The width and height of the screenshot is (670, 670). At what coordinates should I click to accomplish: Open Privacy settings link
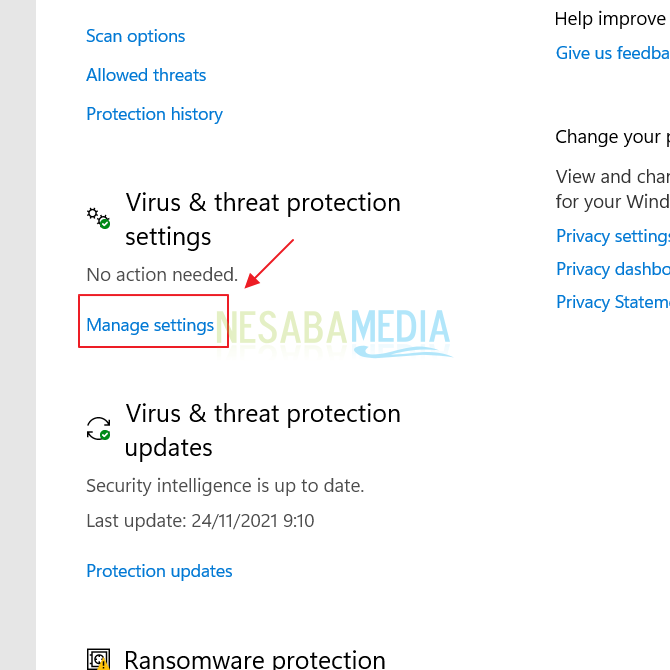tap(612, 236)
